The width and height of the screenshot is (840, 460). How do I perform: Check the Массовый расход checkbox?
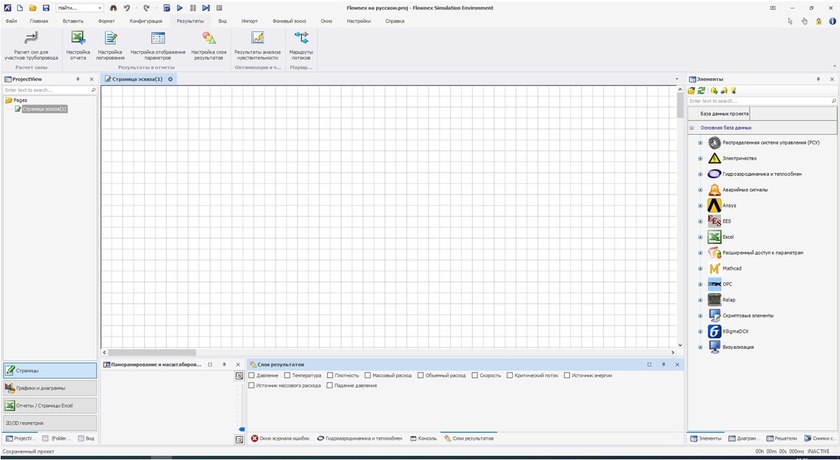(368, 375)
